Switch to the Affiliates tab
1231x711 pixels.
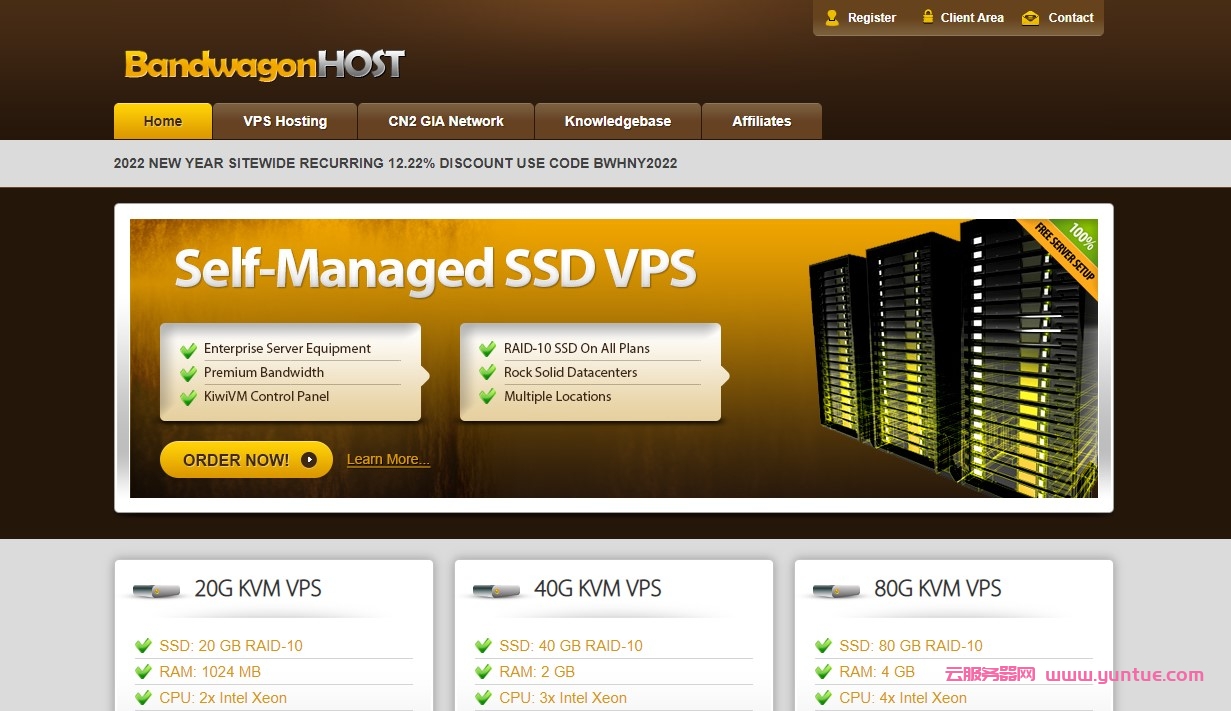pos(762,121)
